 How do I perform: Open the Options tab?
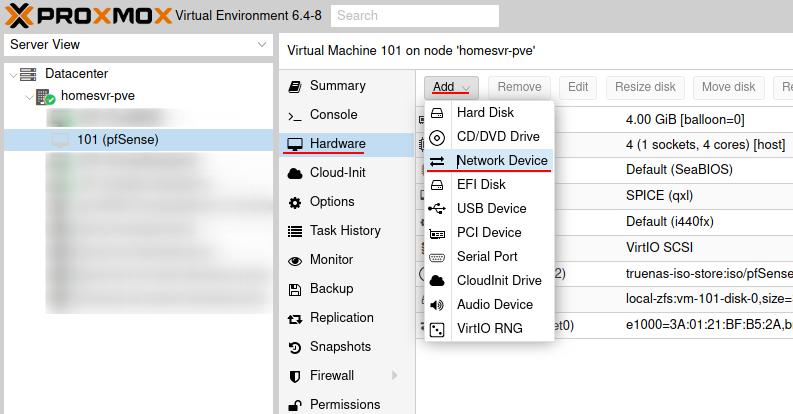click(347, 202)
